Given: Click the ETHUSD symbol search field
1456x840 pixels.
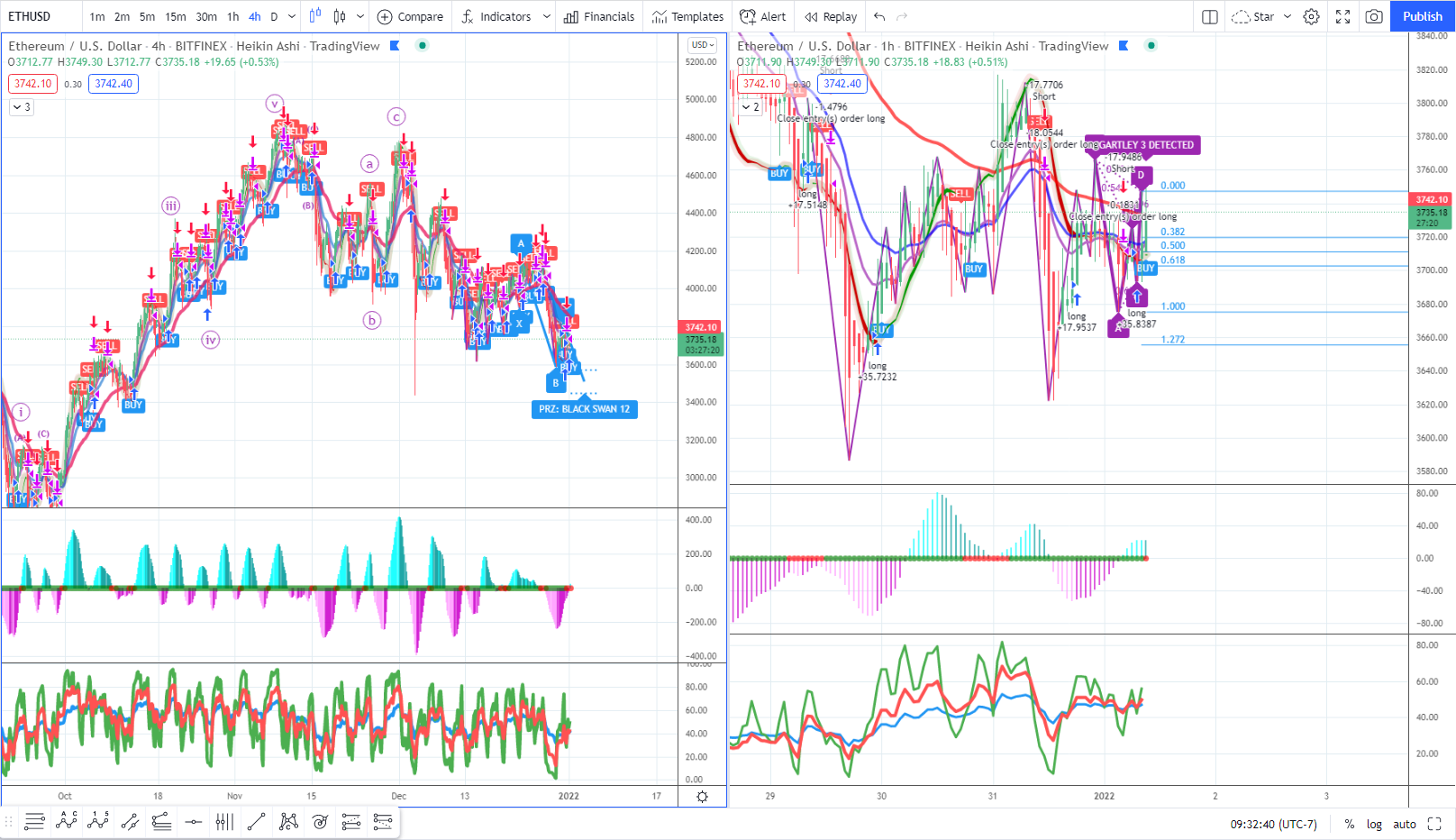Looking at the screenshot, I should tap(41, 16).
